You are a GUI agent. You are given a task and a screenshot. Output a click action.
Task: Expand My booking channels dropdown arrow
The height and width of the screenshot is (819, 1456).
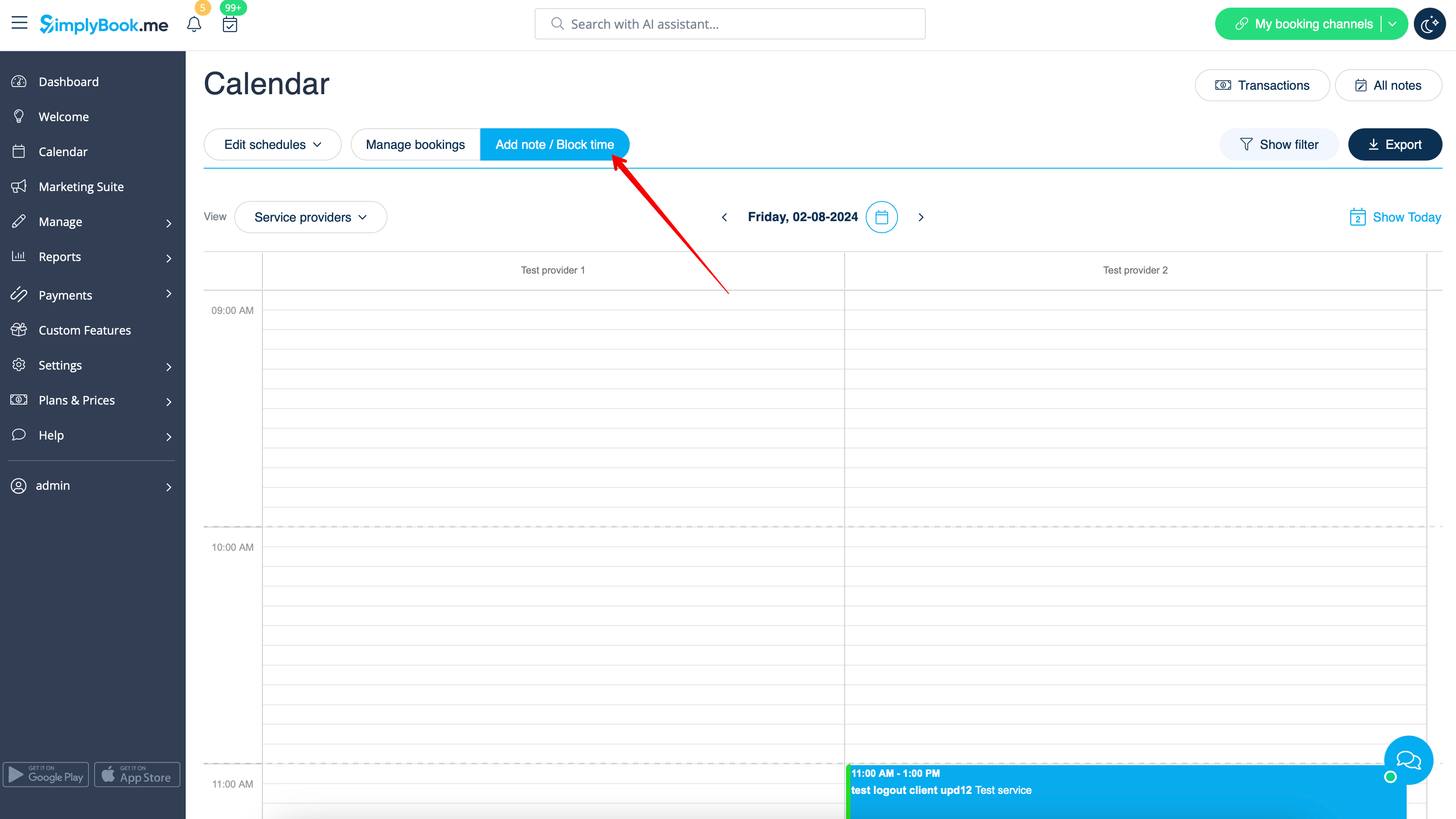(x=1393, y=24)
